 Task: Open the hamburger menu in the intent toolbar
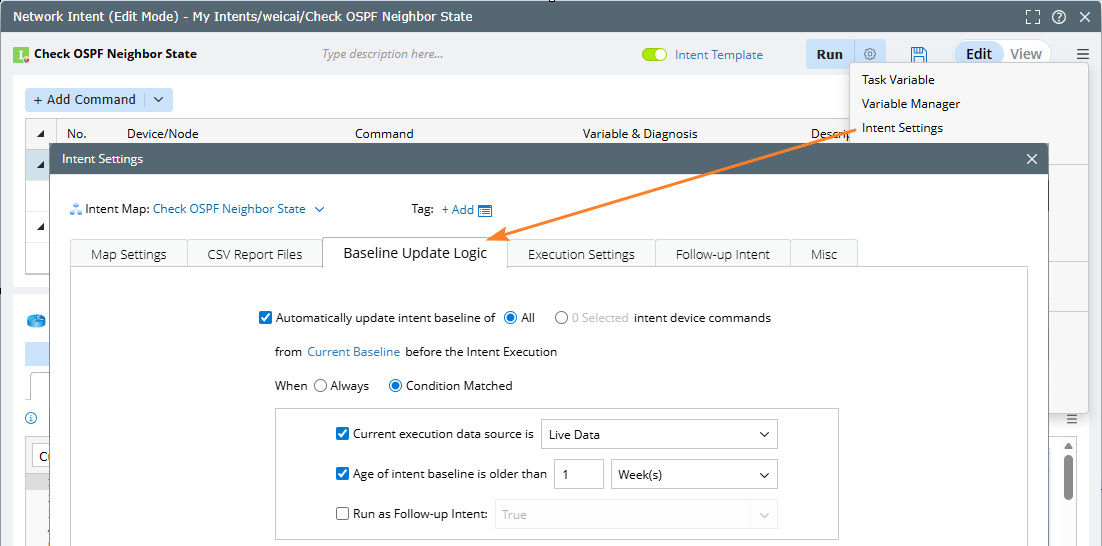[1083, 54]
